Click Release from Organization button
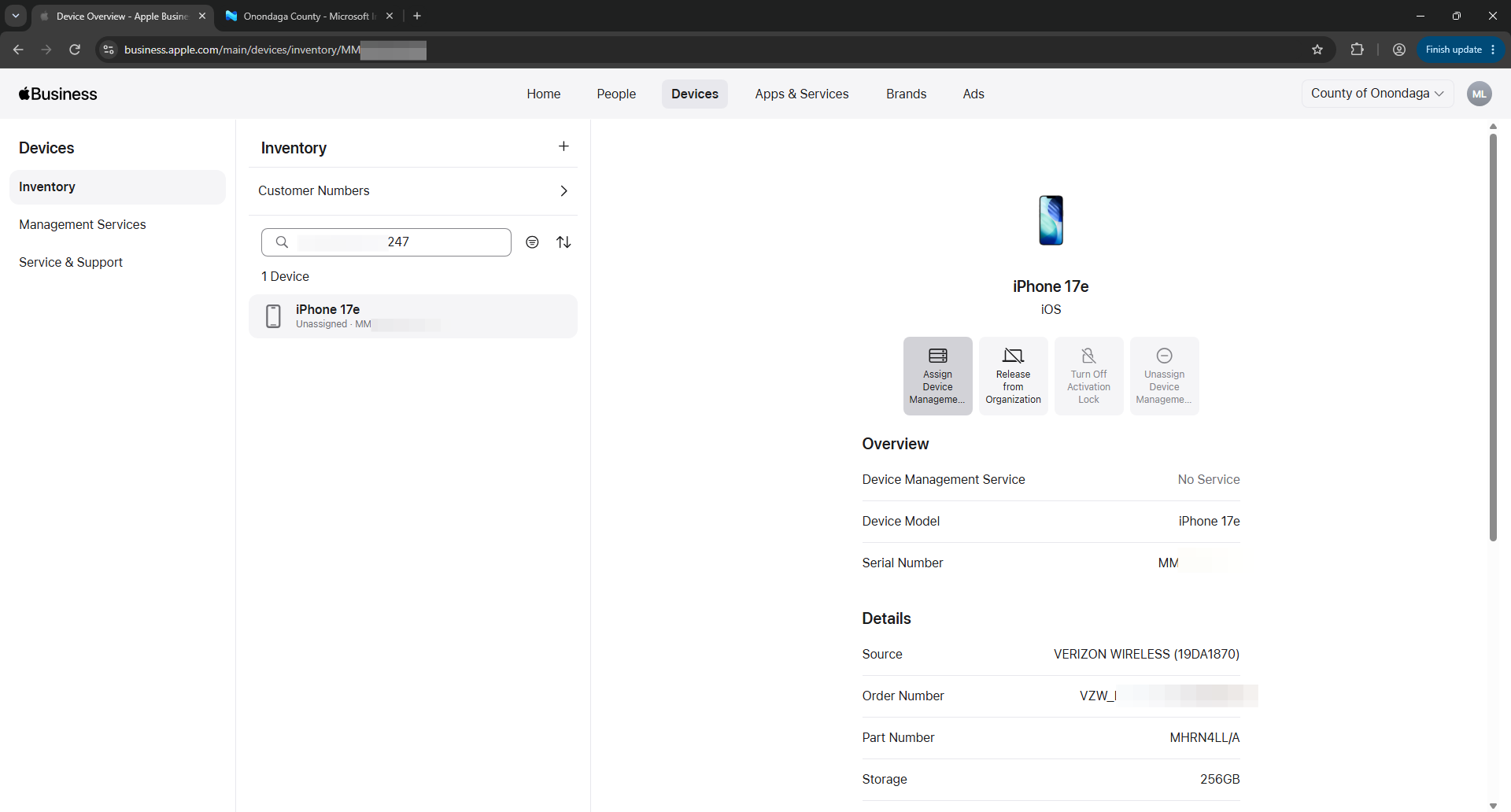 1013,376
